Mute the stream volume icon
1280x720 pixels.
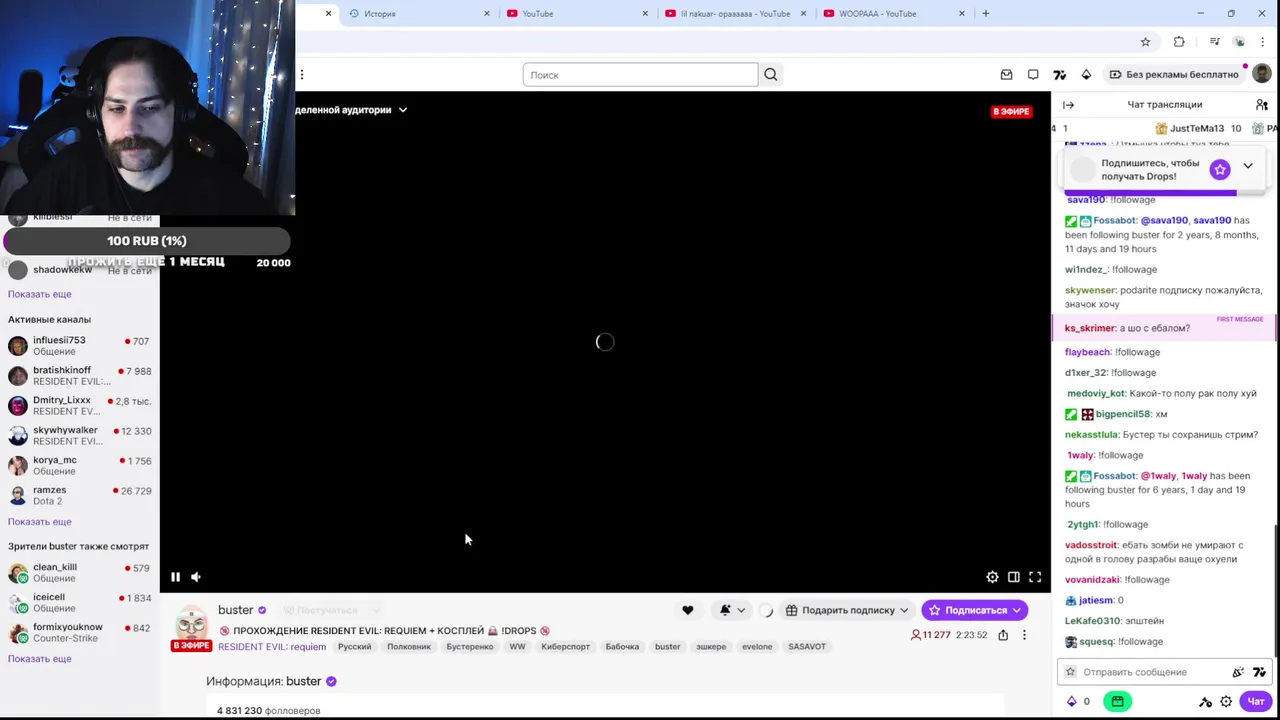[x=196, y=577]
